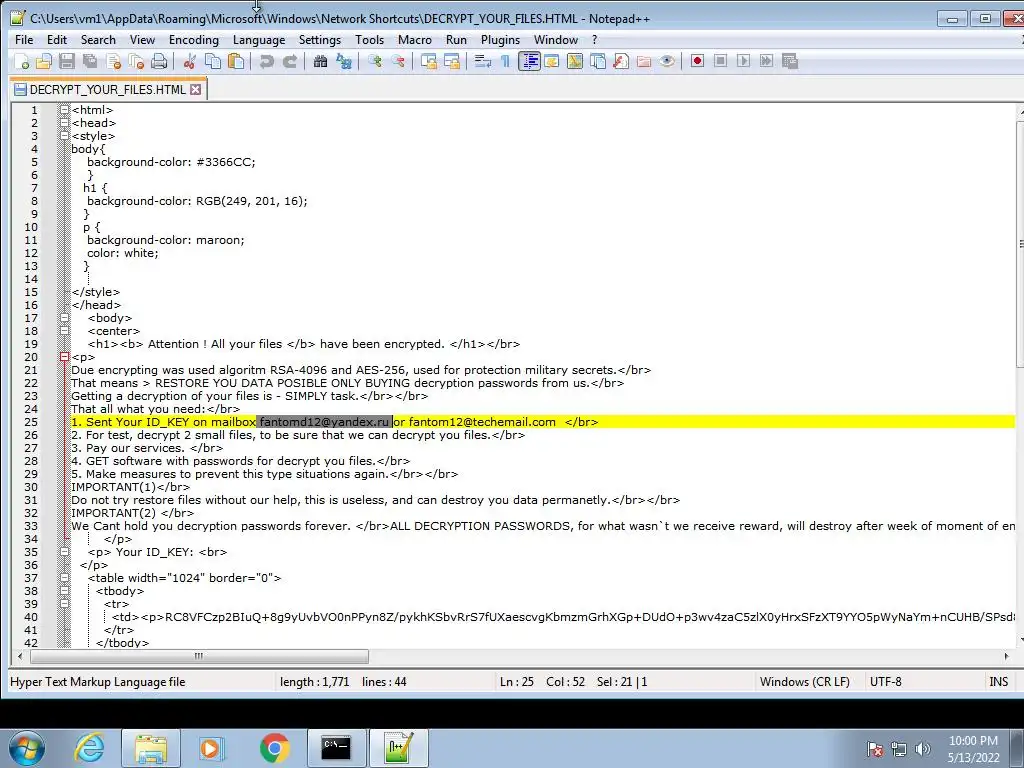The image size is (1024, 768).
Task: Toggle Show All Characters pilcrow icon
Action: pyautogui.click(x=505, y=61)
